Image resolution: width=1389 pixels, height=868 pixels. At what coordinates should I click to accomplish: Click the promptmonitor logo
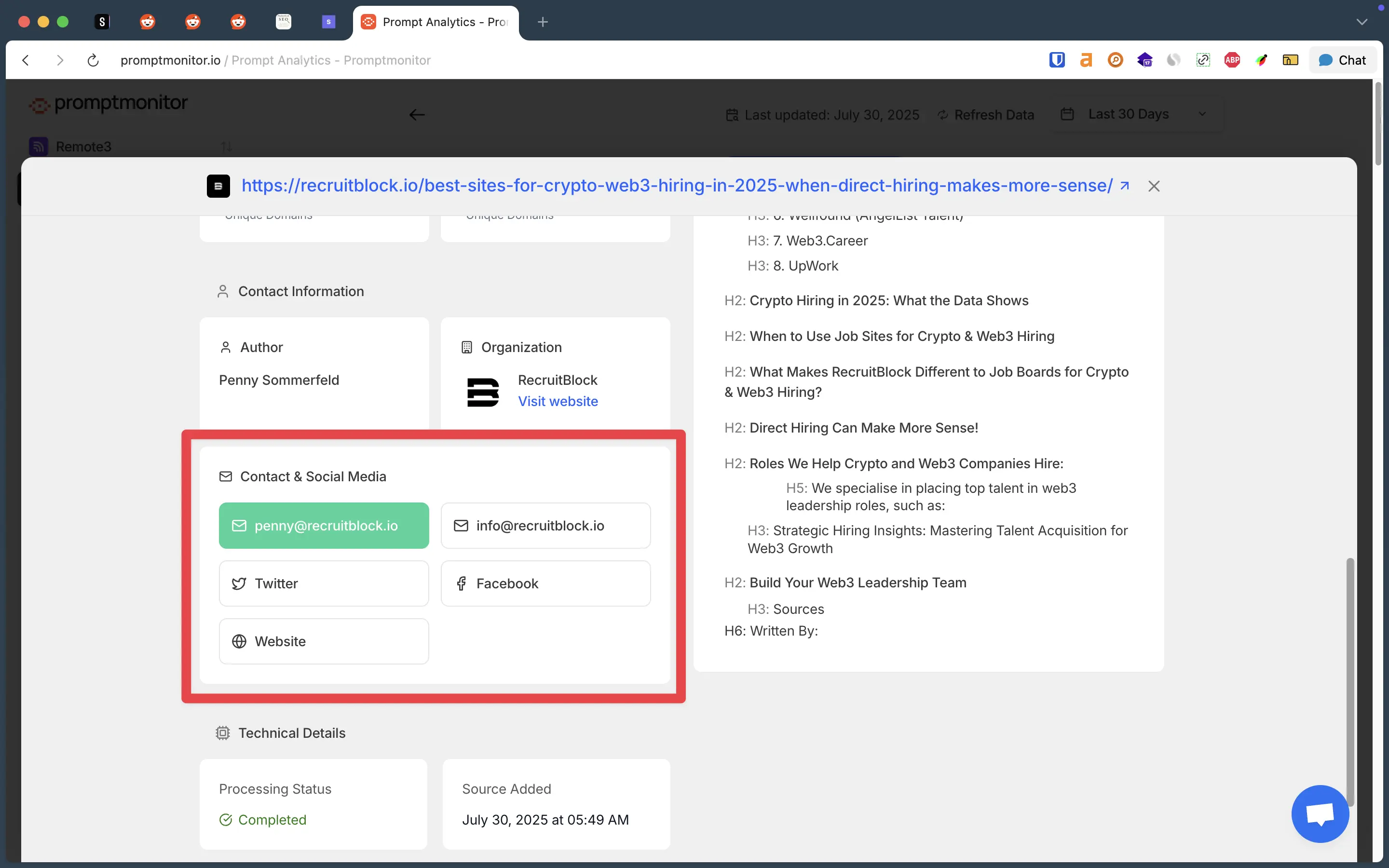point(109,104)
